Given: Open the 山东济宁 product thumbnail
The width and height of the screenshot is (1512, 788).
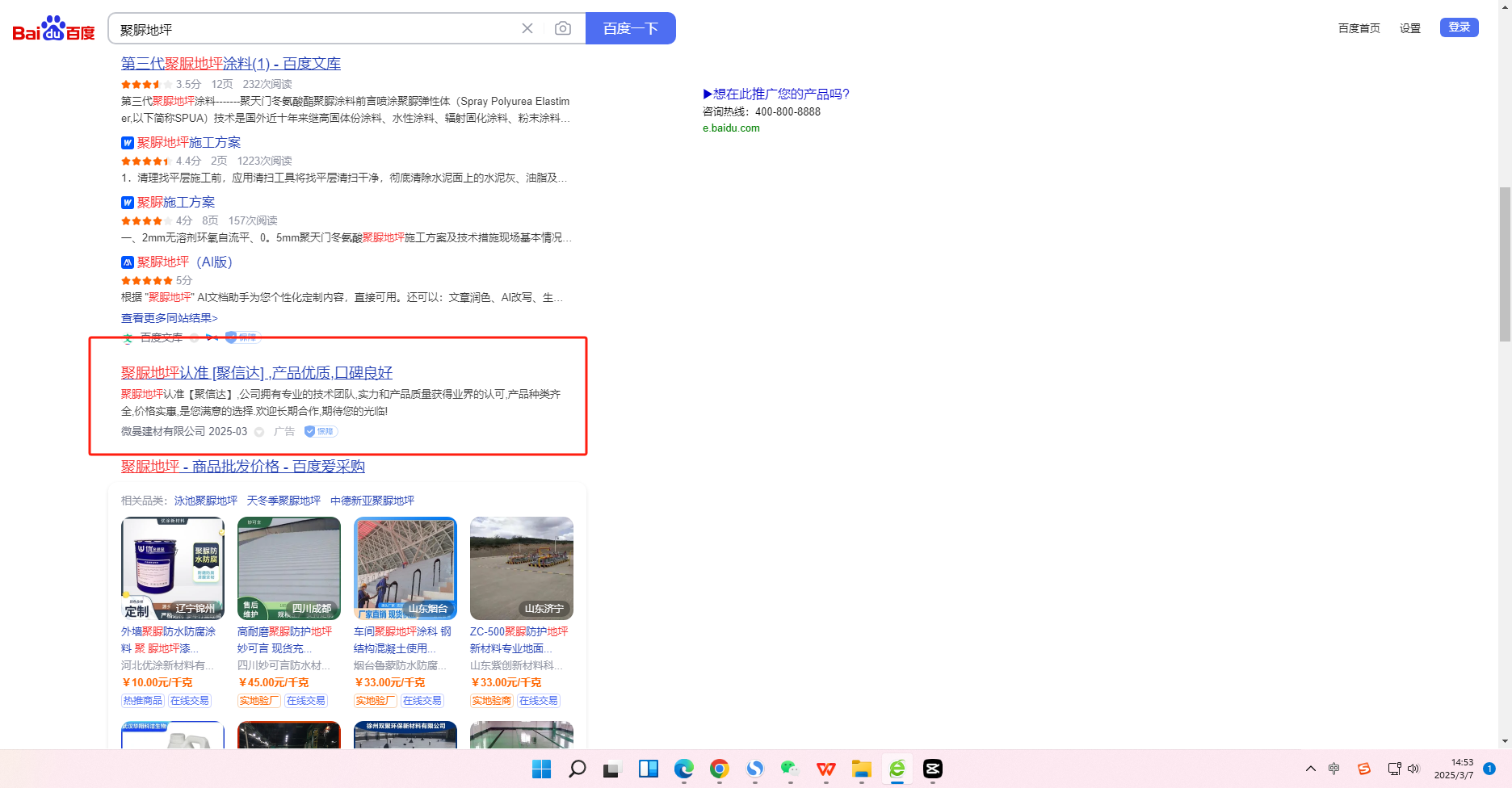Looking at the screenshot, I should pyautogui.click(x=522, y=568).
